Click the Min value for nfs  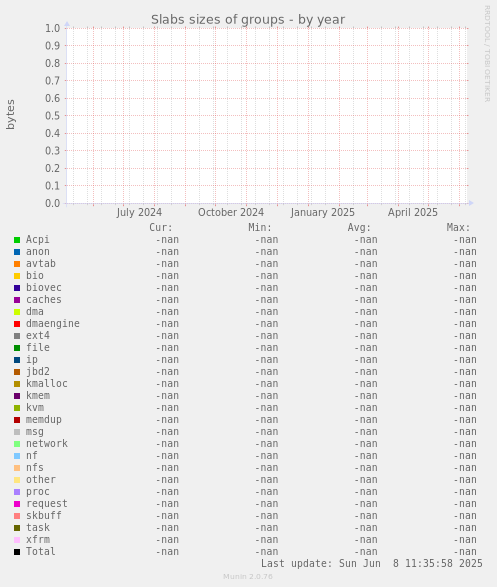tap(266, 468)
